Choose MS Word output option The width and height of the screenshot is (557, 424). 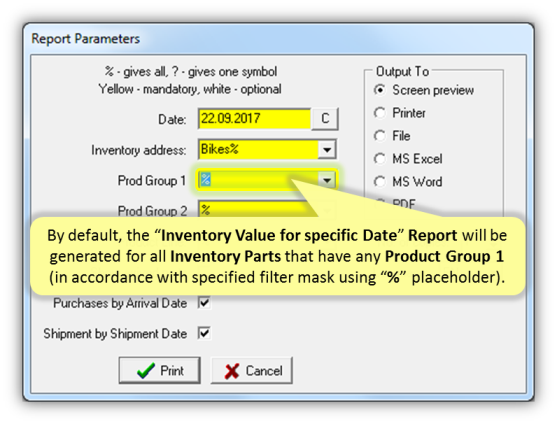(380, 182)
